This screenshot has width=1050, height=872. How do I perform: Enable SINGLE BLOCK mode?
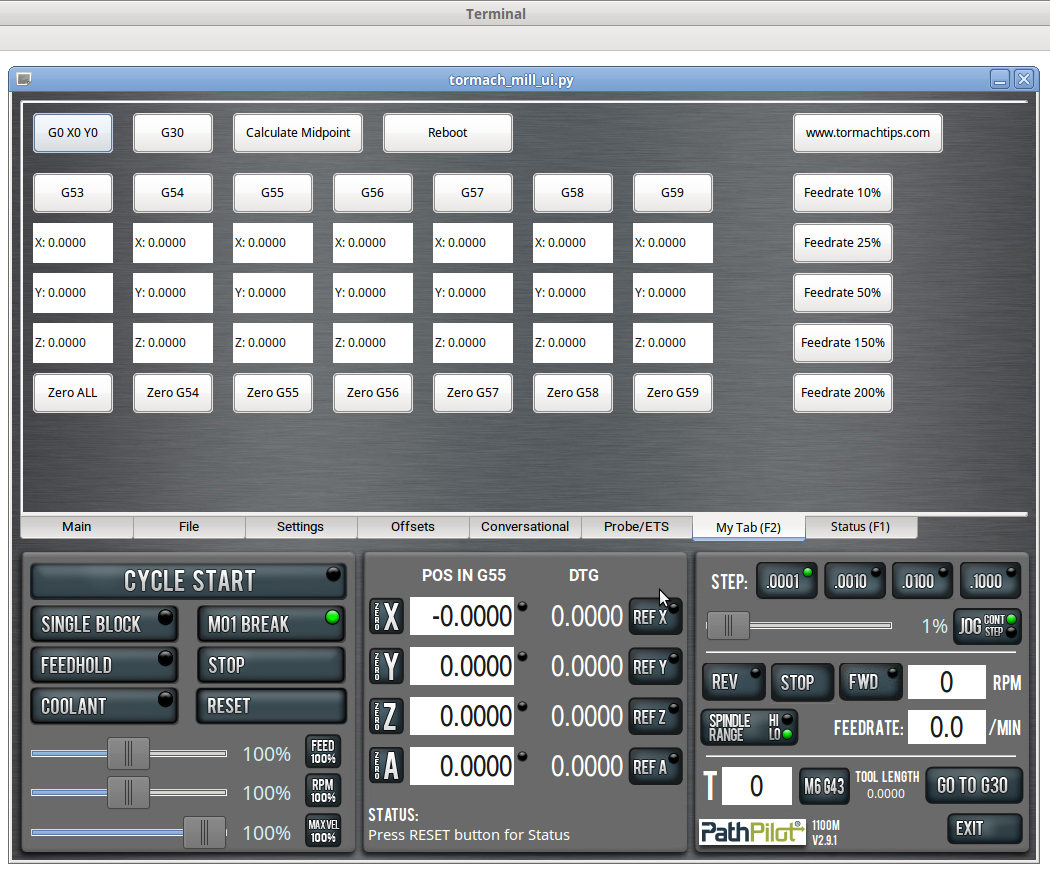click(104, 624)
